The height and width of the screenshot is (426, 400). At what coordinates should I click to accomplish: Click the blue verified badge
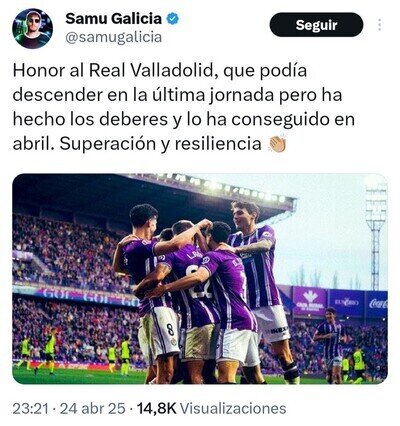coord(173,19)
